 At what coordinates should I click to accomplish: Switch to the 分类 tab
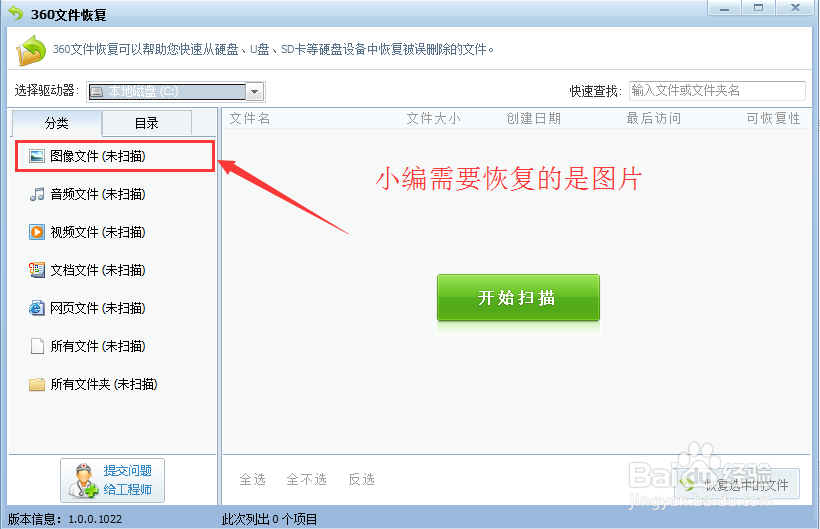coord(56,123)
